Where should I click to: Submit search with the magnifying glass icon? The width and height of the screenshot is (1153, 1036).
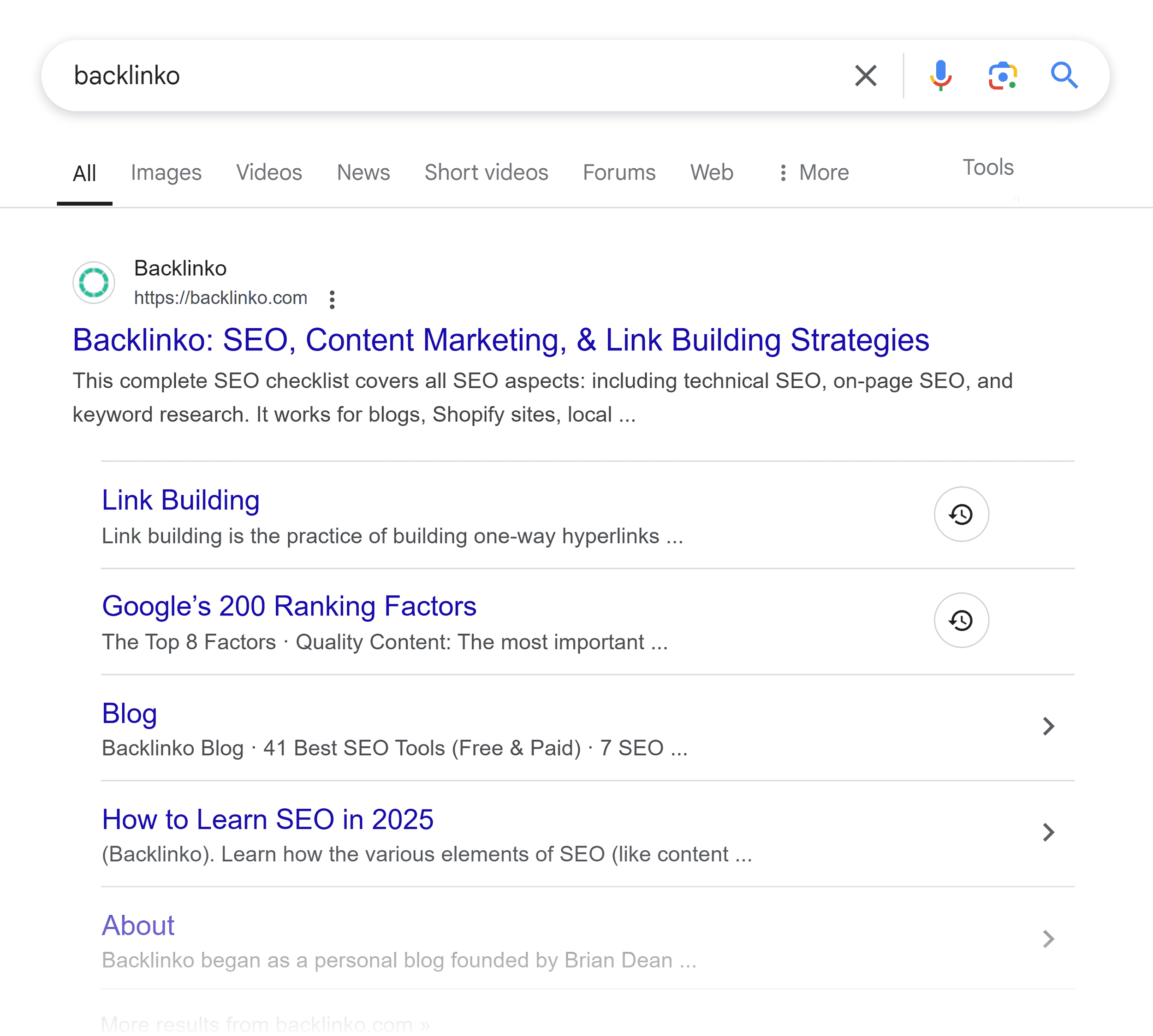click(x=1064, y=75)
